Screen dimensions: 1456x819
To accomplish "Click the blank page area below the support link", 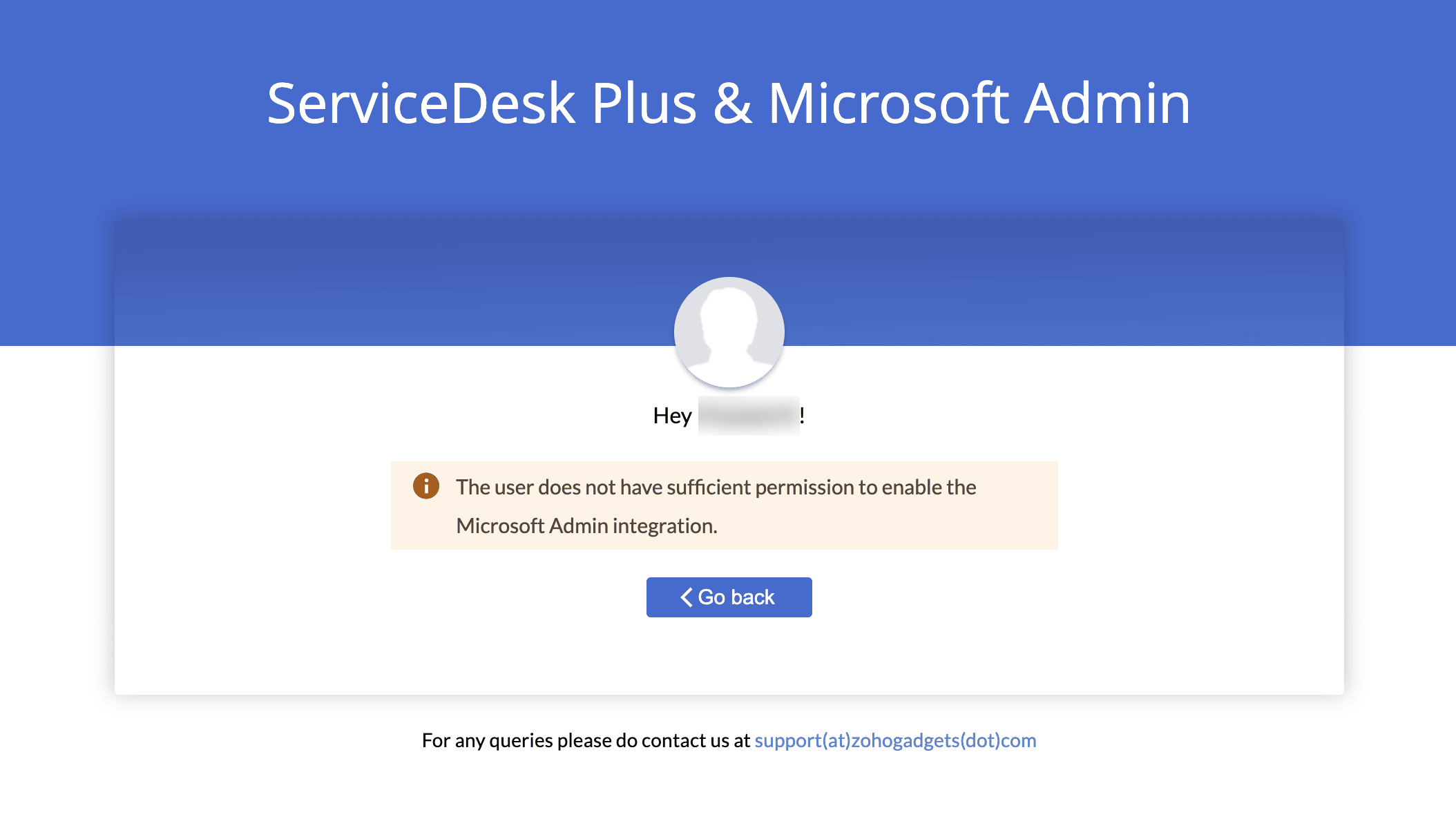I will click(x=728, y=787).
